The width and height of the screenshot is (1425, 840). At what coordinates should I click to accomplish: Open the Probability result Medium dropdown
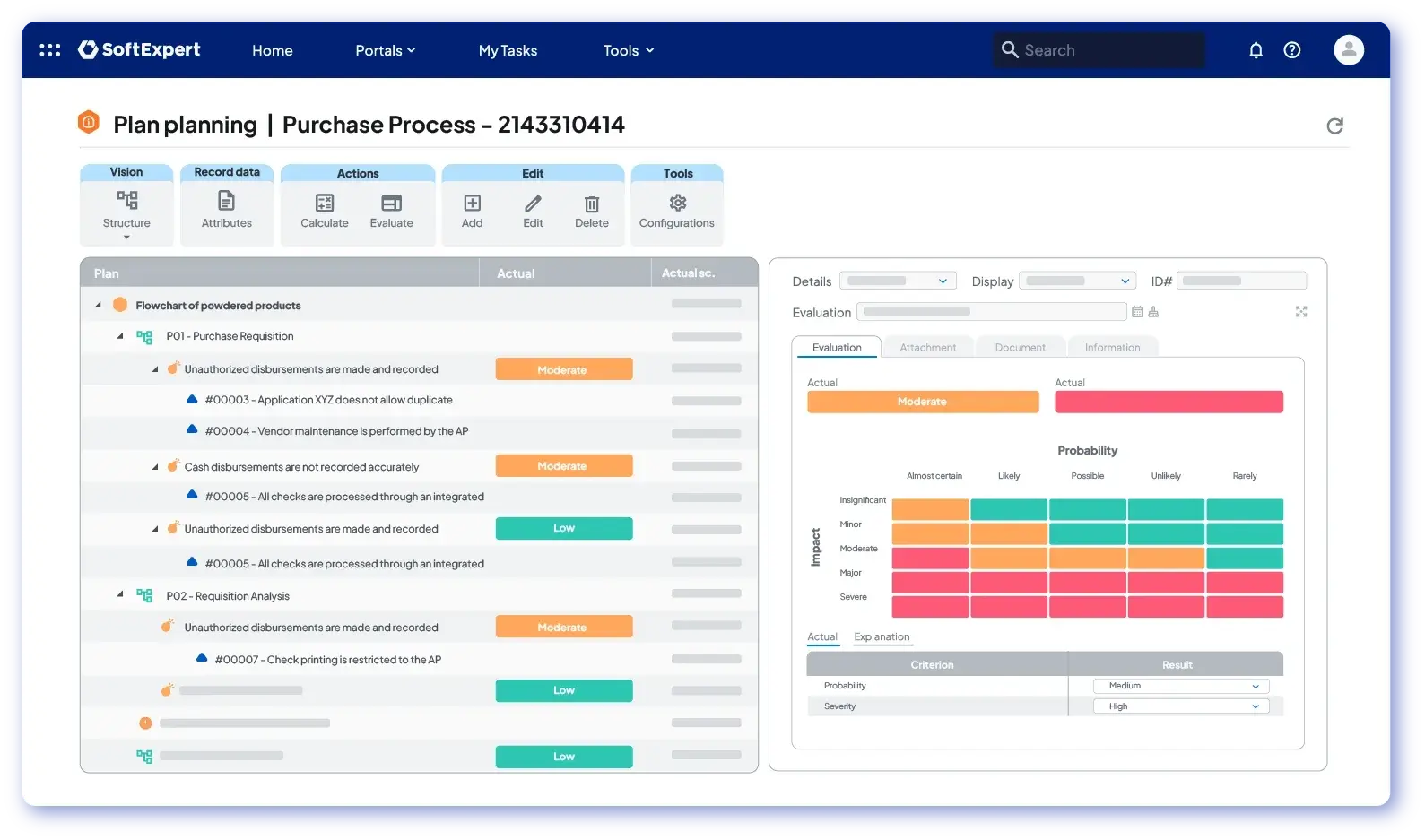[1180, 686]
